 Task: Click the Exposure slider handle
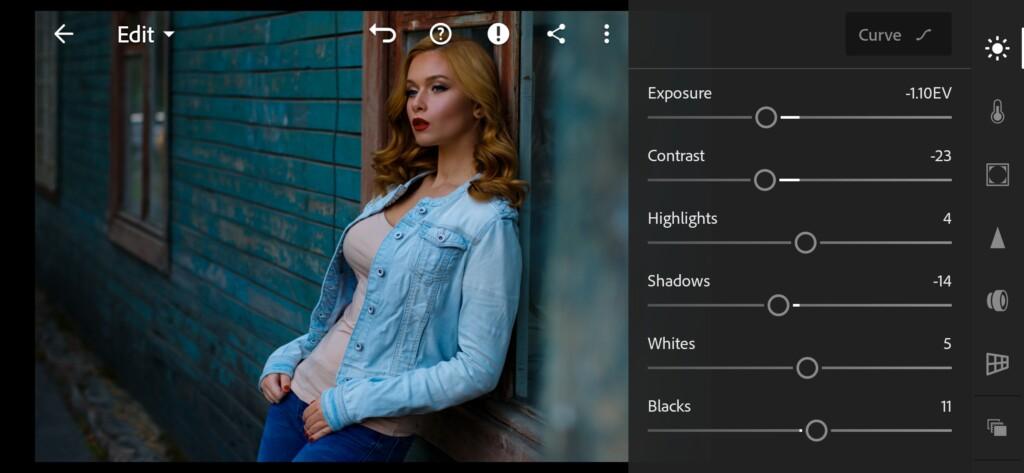coord(766,118)
